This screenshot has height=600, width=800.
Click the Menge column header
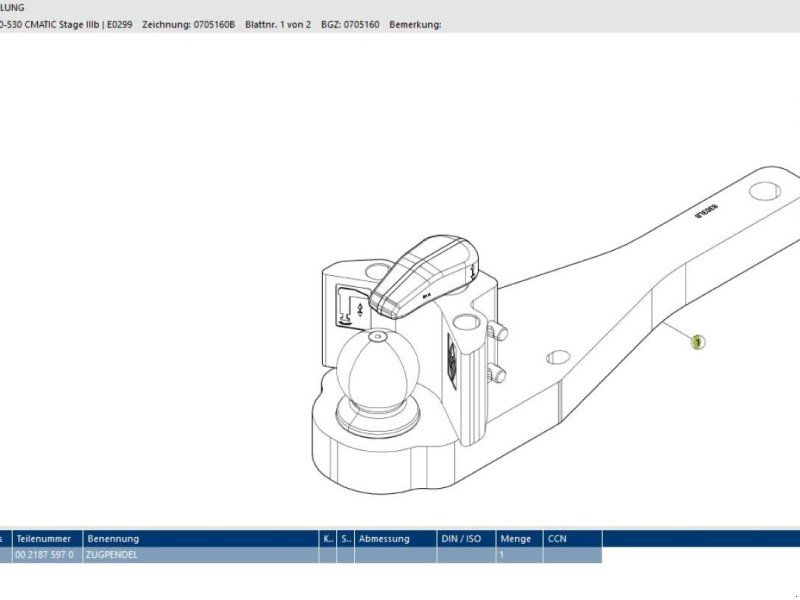(518, 539)
